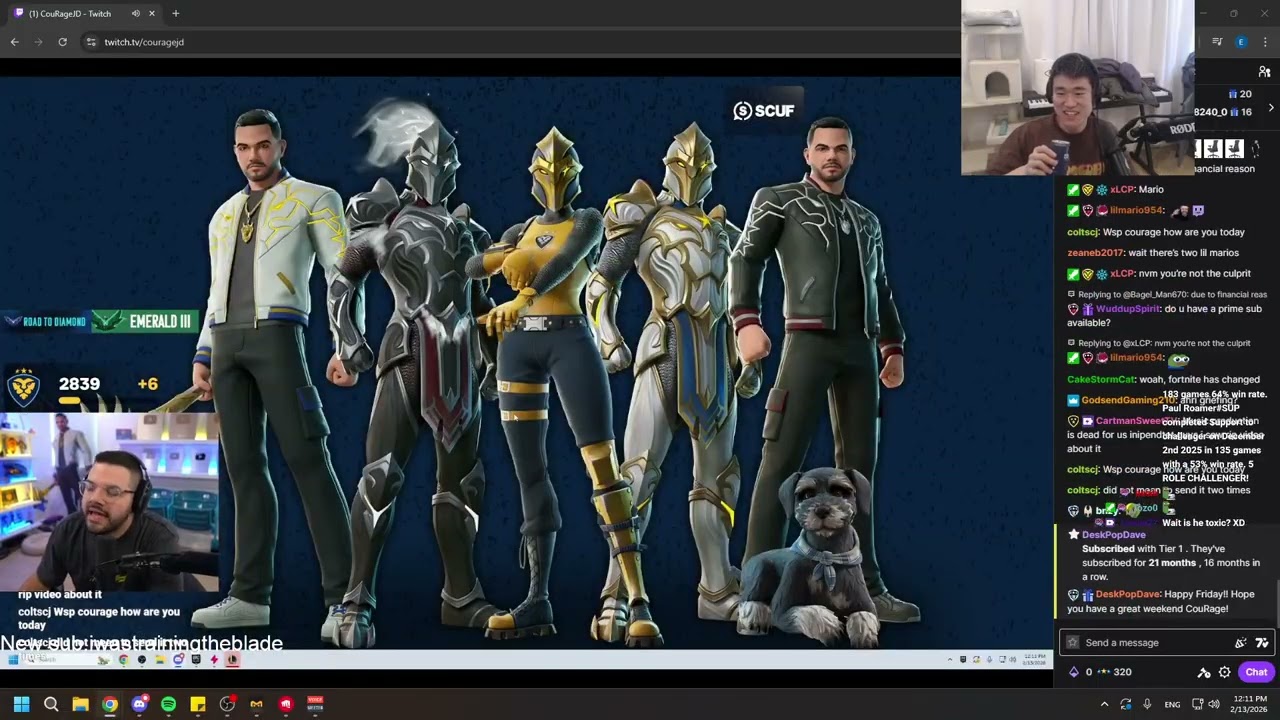Open volume control in system tray
The width and height of the screenshot is (1280, 720).
1214,704
